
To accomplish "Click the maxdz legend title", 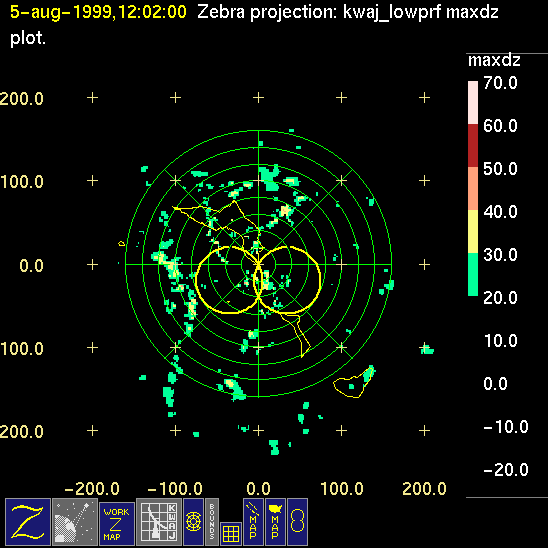I will (494, 60).
